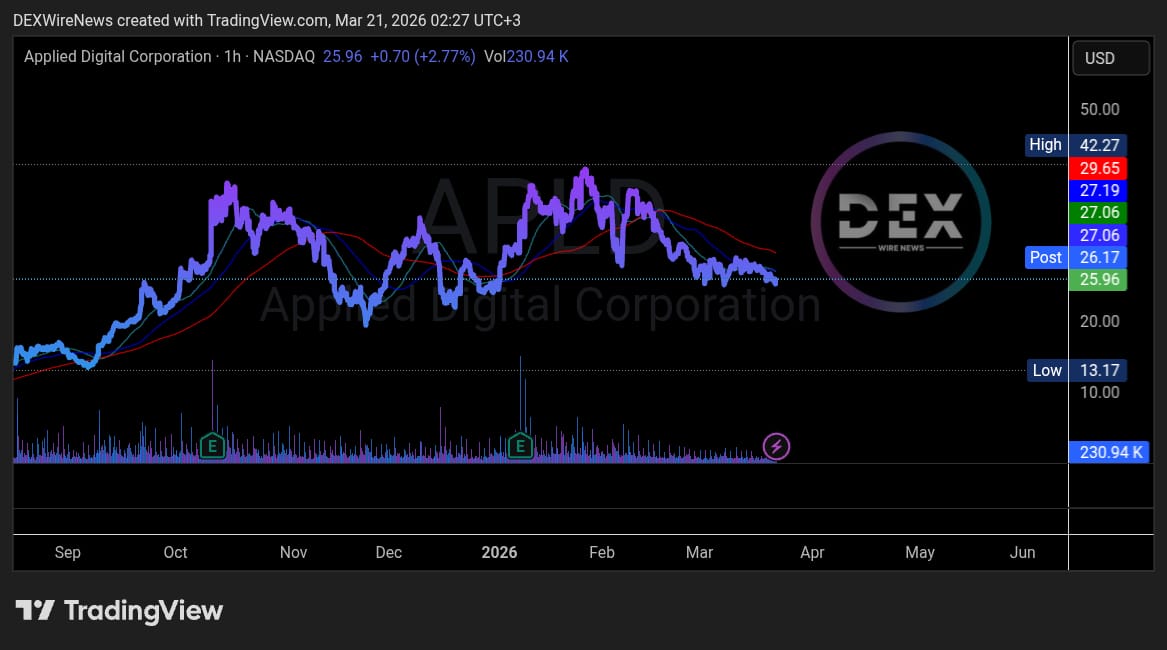Click the blue 27.19 indicator label

pos(1099,191)
